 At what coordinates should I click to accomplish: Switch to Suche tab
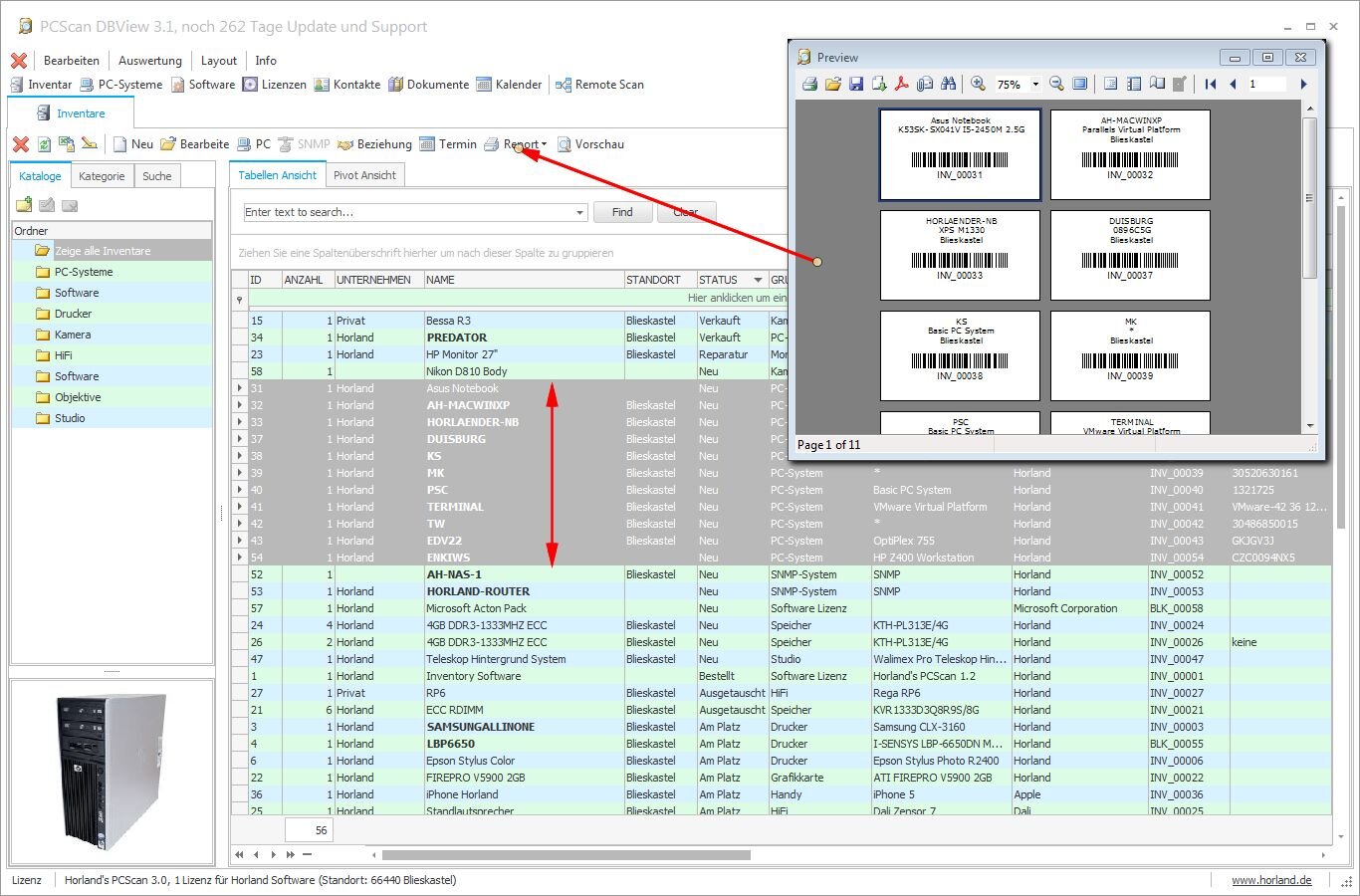click(157, 176)
